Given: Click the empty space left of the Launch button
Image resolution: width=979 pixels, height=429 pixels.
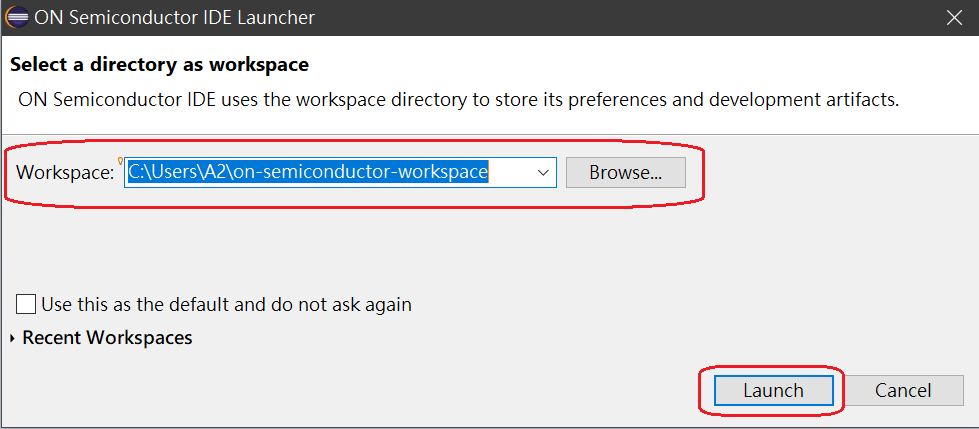Looking at the screenshot, I should pos(400,390).
